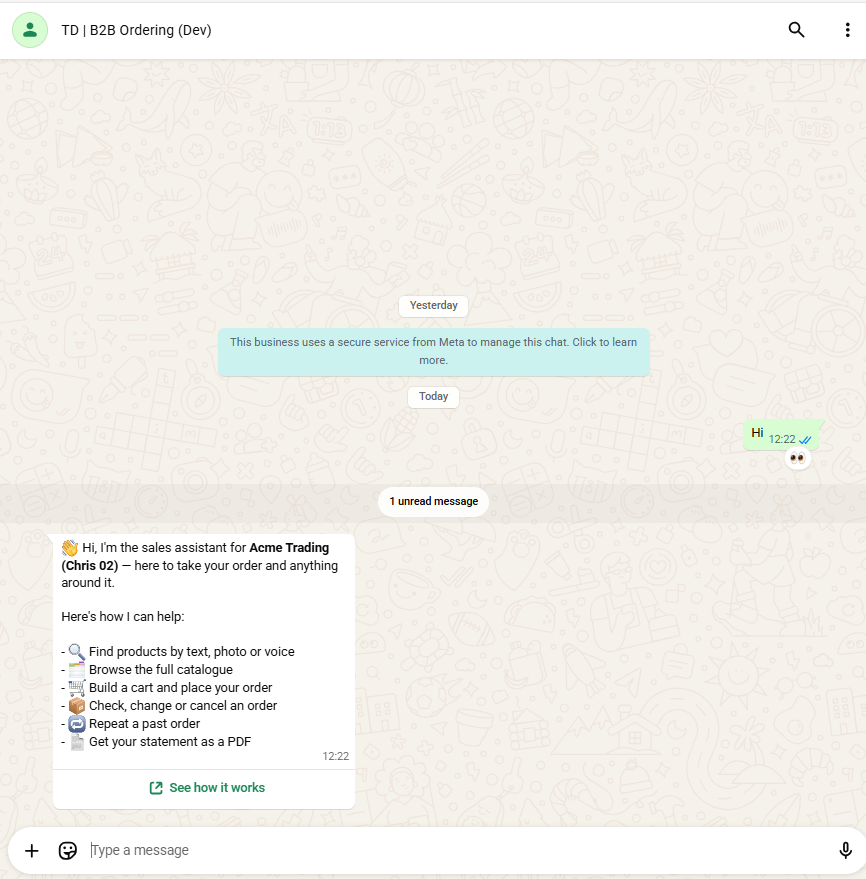Viewport: 866px width, 879px height.
Task: Click the document page emoji beside statement PDF
Action: 77,742
